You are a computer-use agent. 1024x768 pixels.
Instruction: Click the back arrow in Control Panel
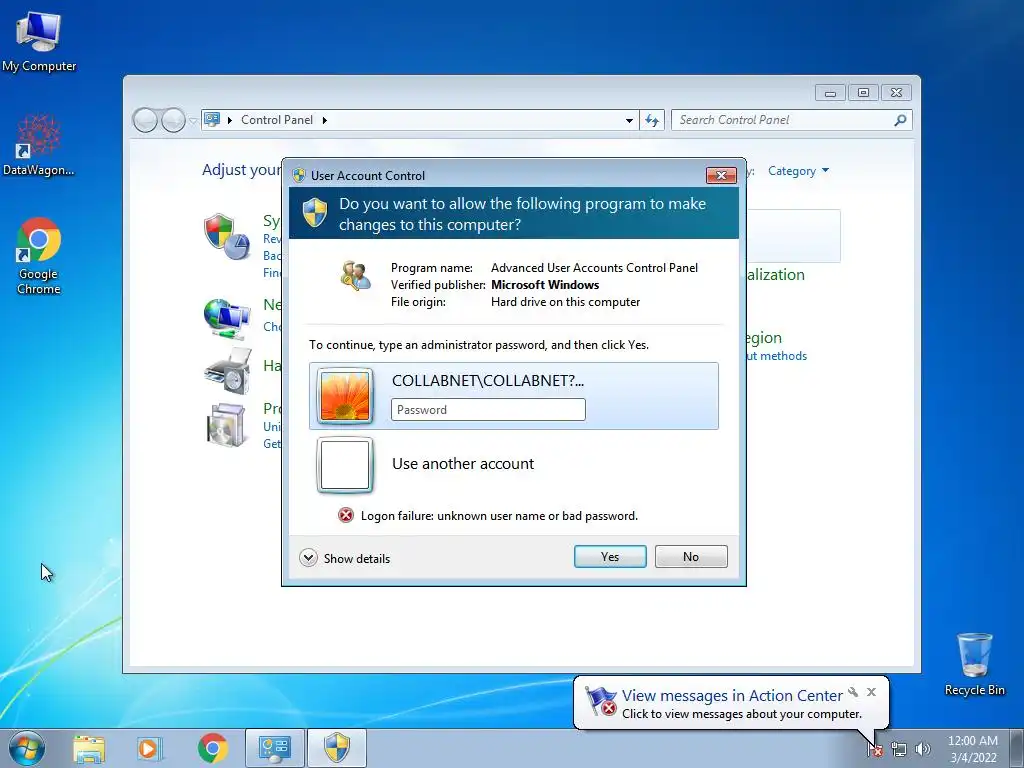[x=145, y=120]
